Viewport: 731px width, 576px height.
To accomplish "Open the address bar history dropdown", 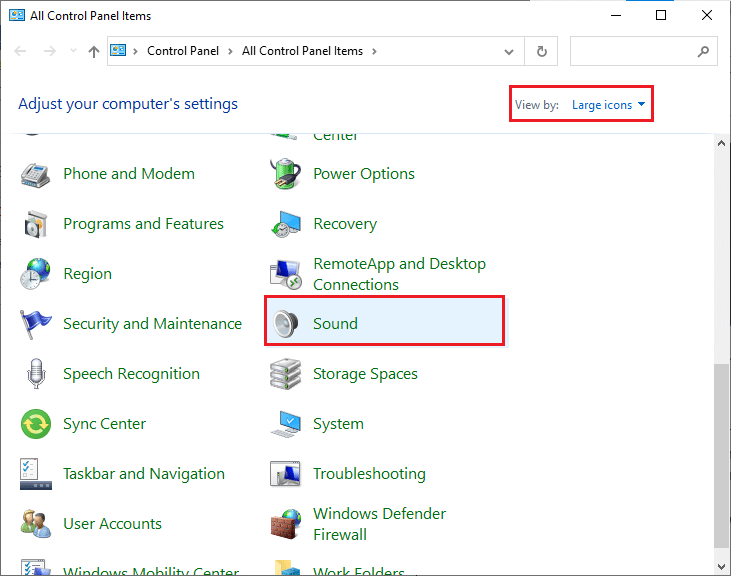I will tap(510, 51).
